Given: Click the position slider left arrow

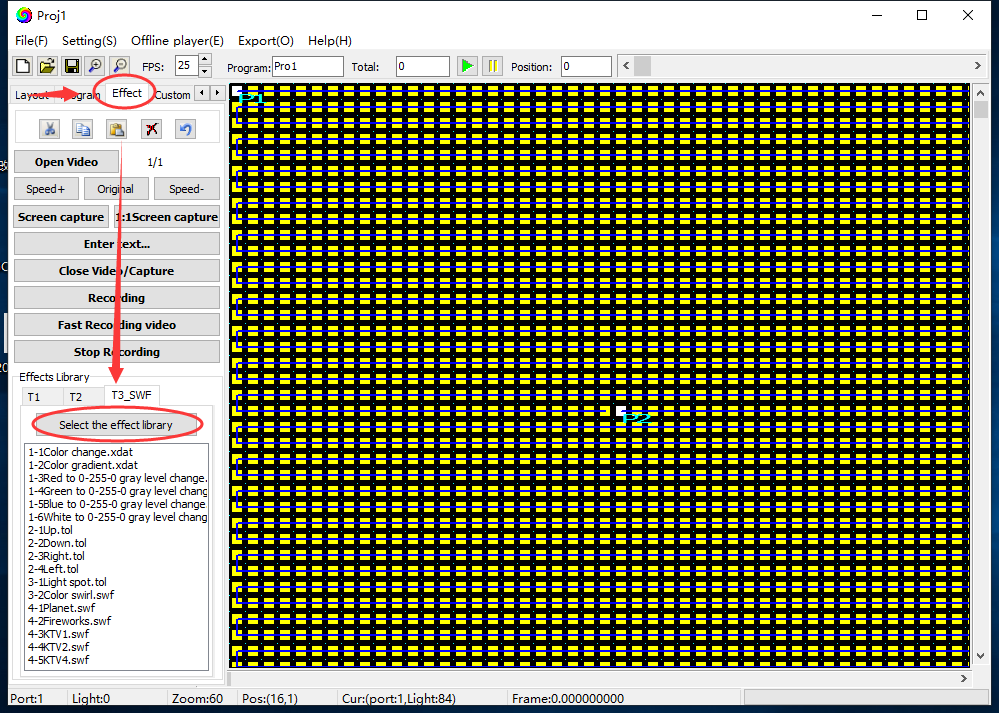Looking at the screenshot, I should point(626,66).
